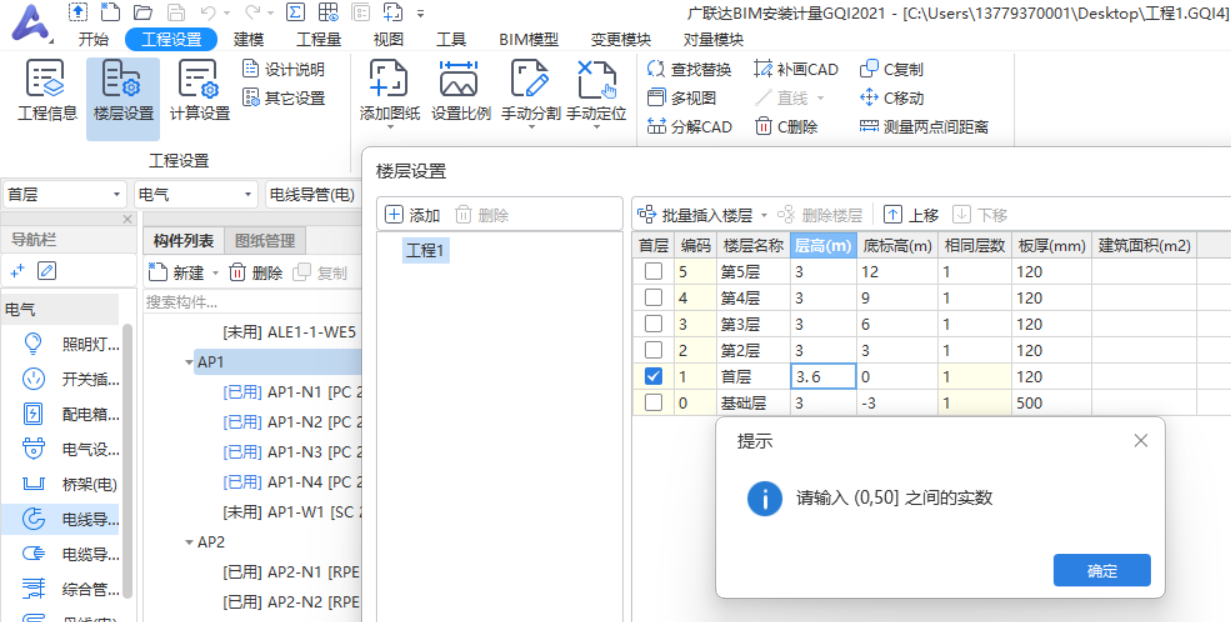The image size is (1231, 622).
Task: Select 开关插 switch socket item in navigation
Action: (70, 379)
